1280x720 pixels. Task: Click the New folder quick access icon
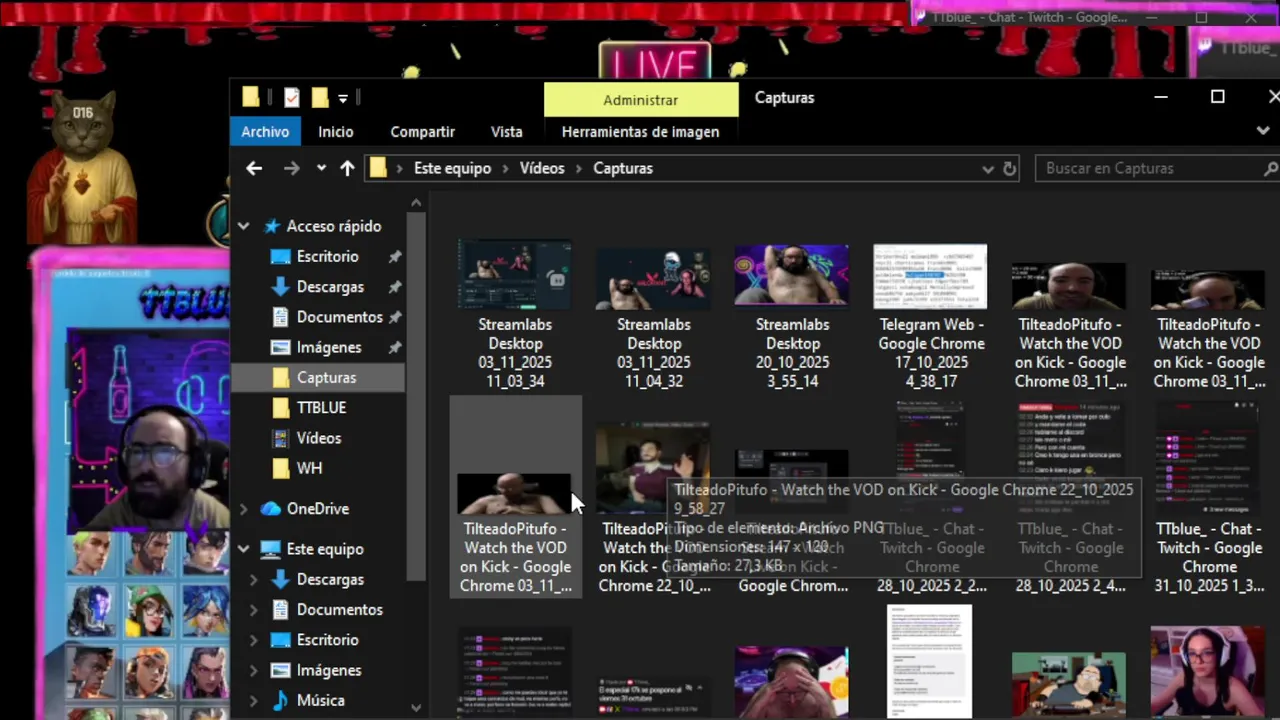tap(320, 97)
